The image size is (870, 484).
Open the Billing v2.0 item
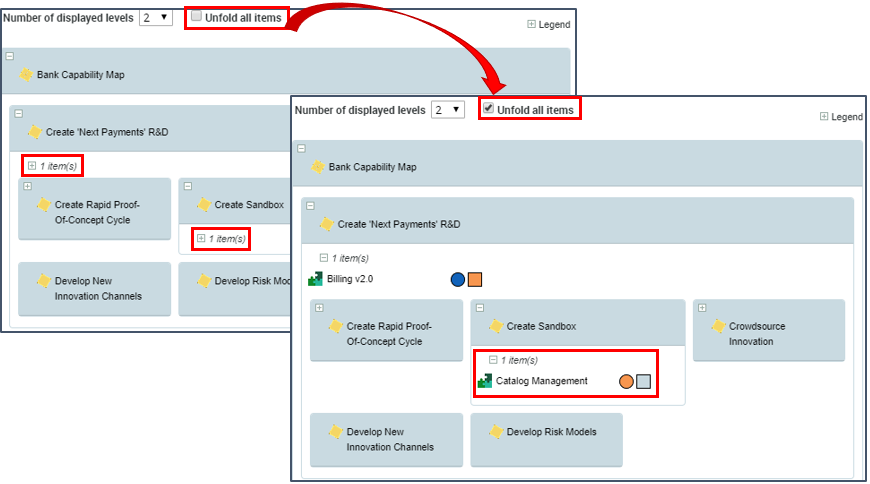click(x=350, y=279)
